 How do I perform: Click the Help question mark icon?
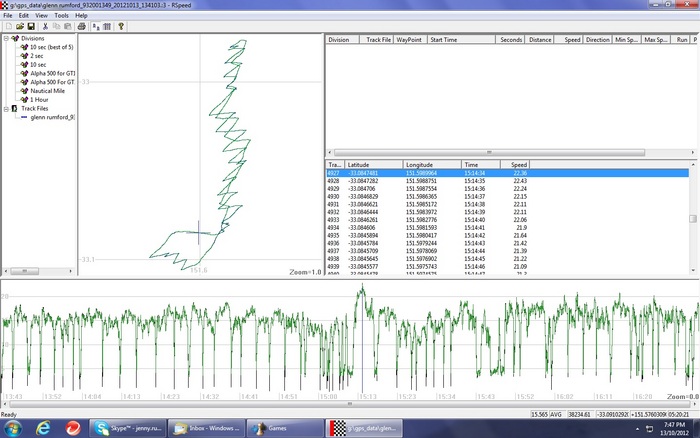point(121,26)
